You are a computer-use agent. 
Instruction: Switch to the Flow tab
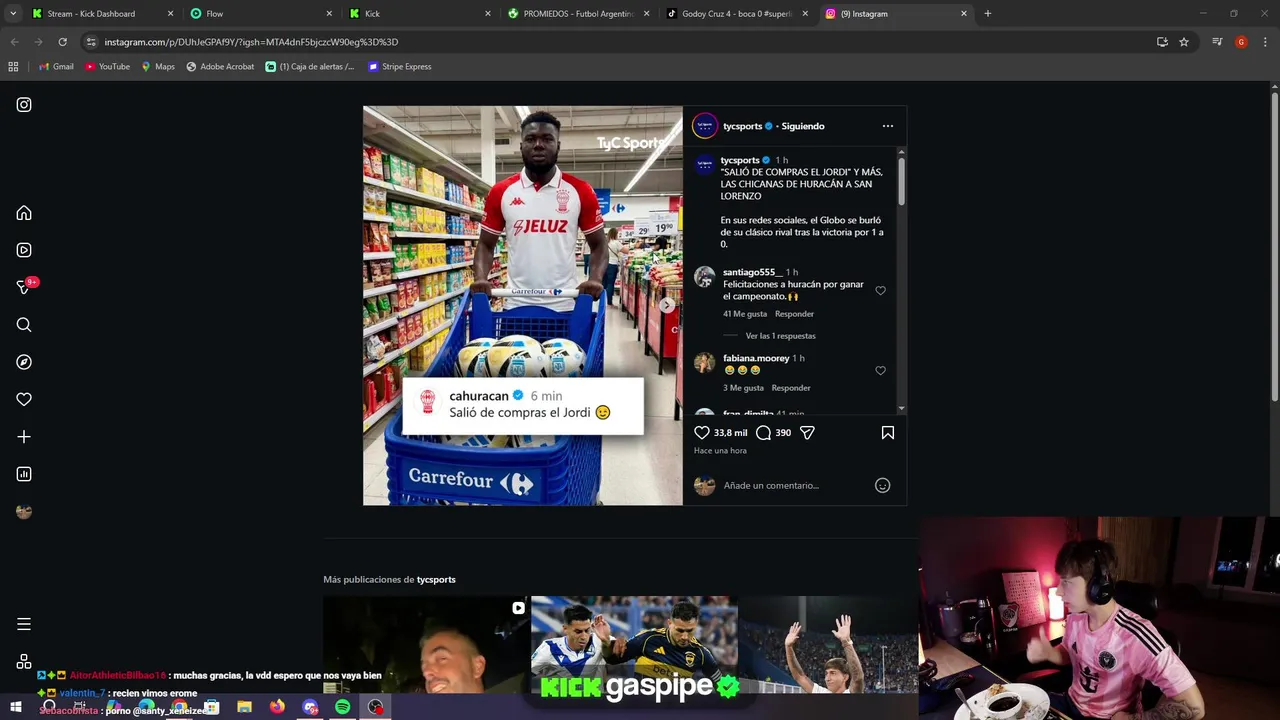point(261,14)
